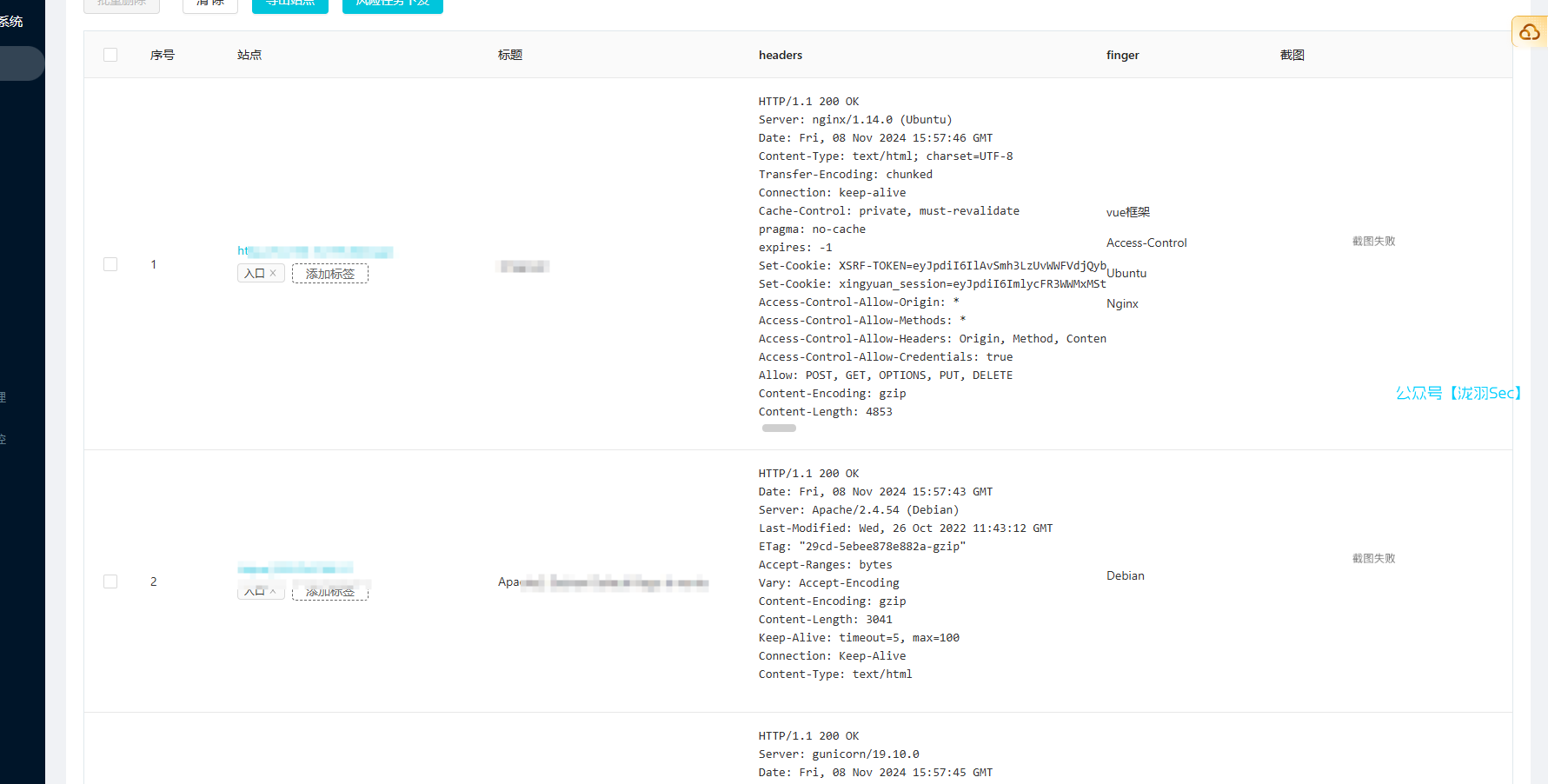
Task: Remove the 入口 tag from row 2
Action: click(273, 592)
